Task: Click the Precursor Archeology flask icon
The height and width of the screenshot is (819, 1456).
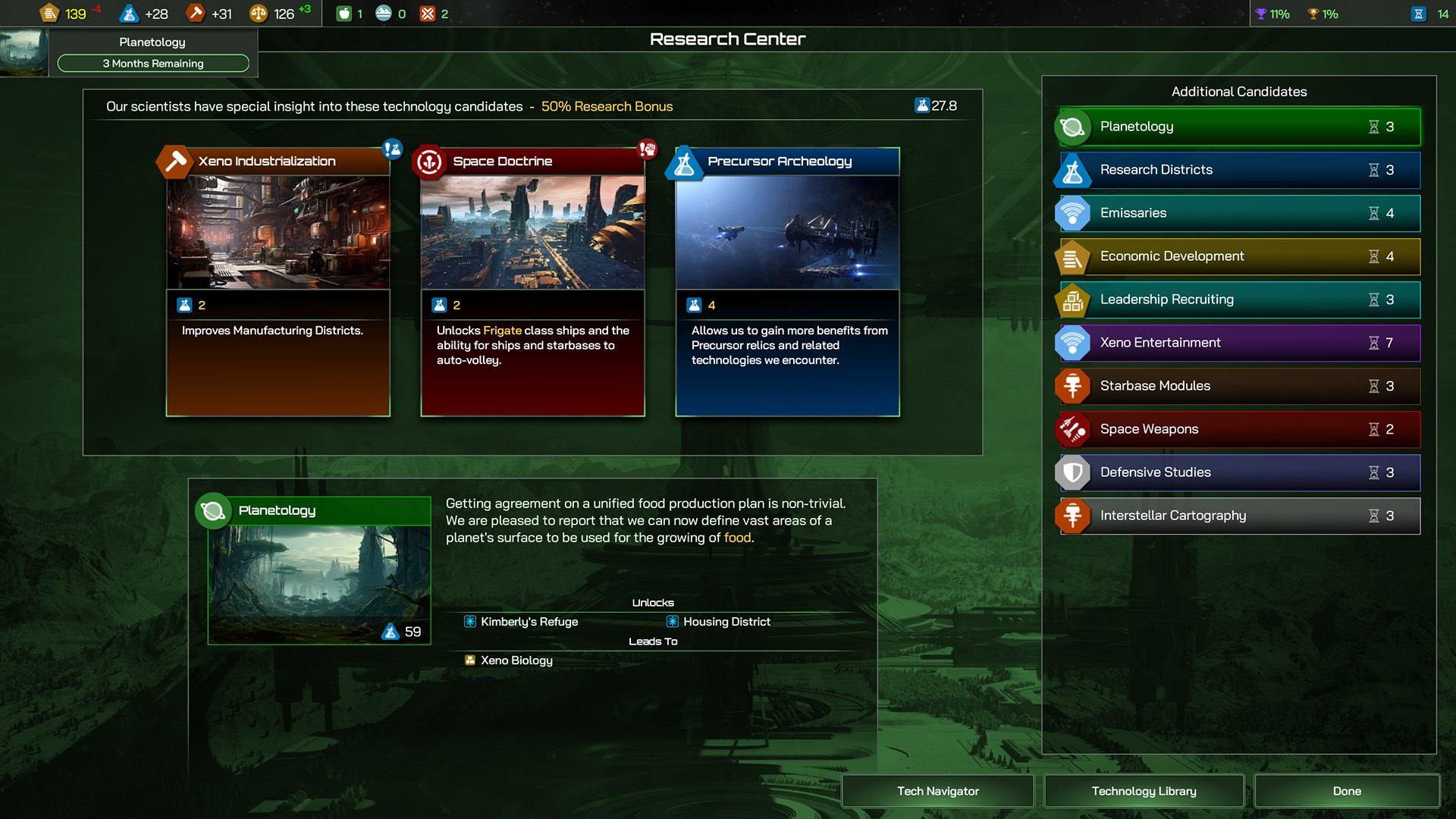Action: [684, 163]
